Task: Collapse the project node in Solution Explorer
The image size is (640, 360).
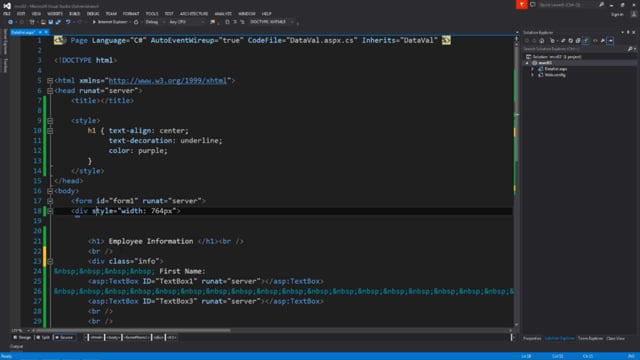Action: [x=527, y=63]
